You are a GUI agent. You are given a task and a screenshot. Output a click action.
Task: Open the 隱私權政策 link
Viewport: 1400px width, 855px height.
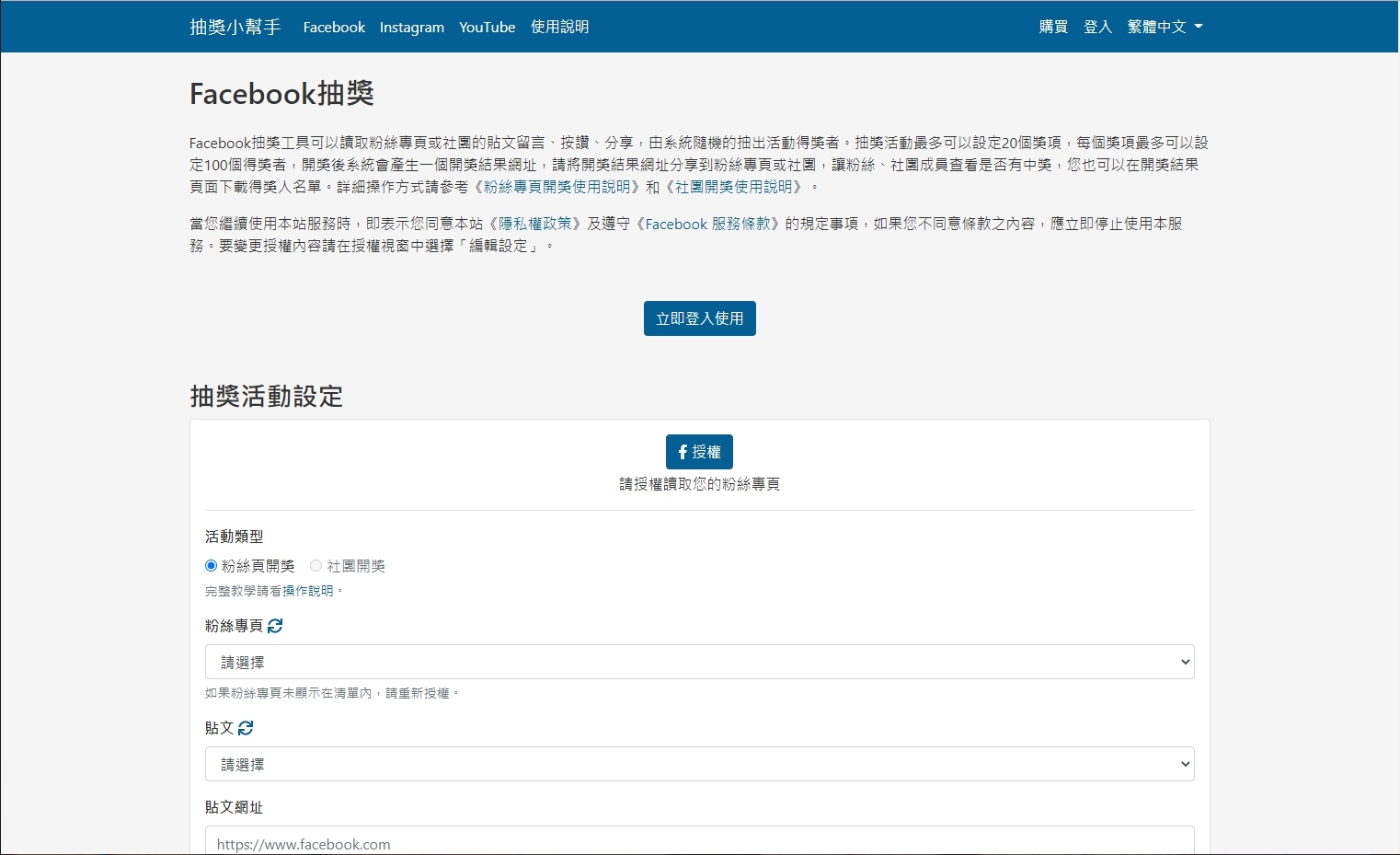pos(535,224)
